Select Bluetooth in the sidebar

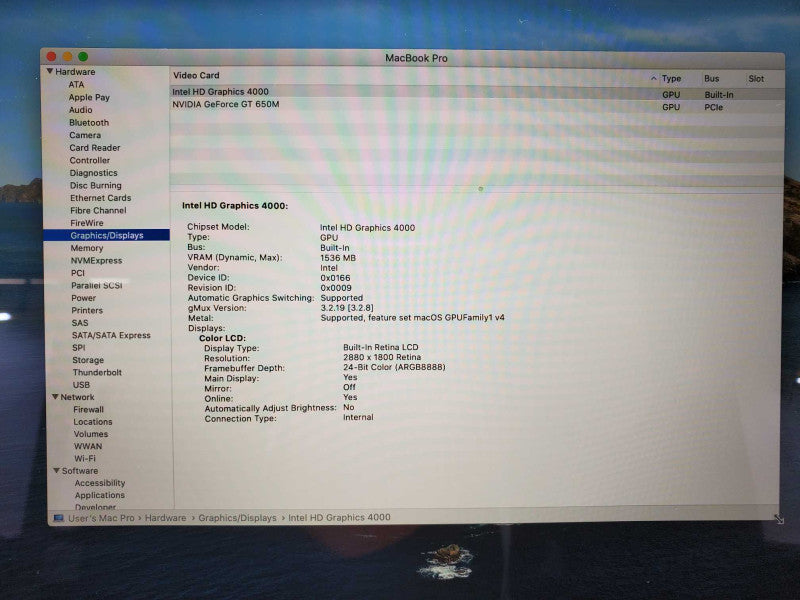89,122
